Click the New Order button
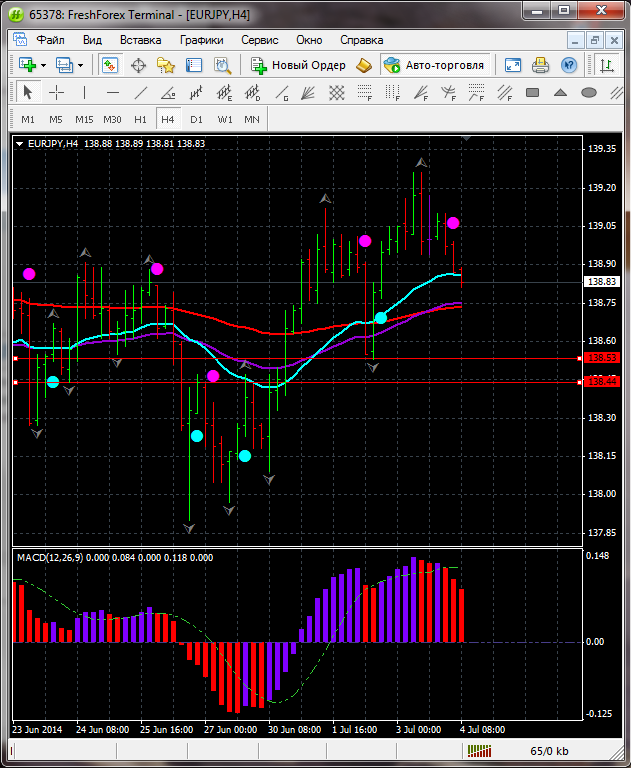Screen dimensions: 632x768 [298, 65]
